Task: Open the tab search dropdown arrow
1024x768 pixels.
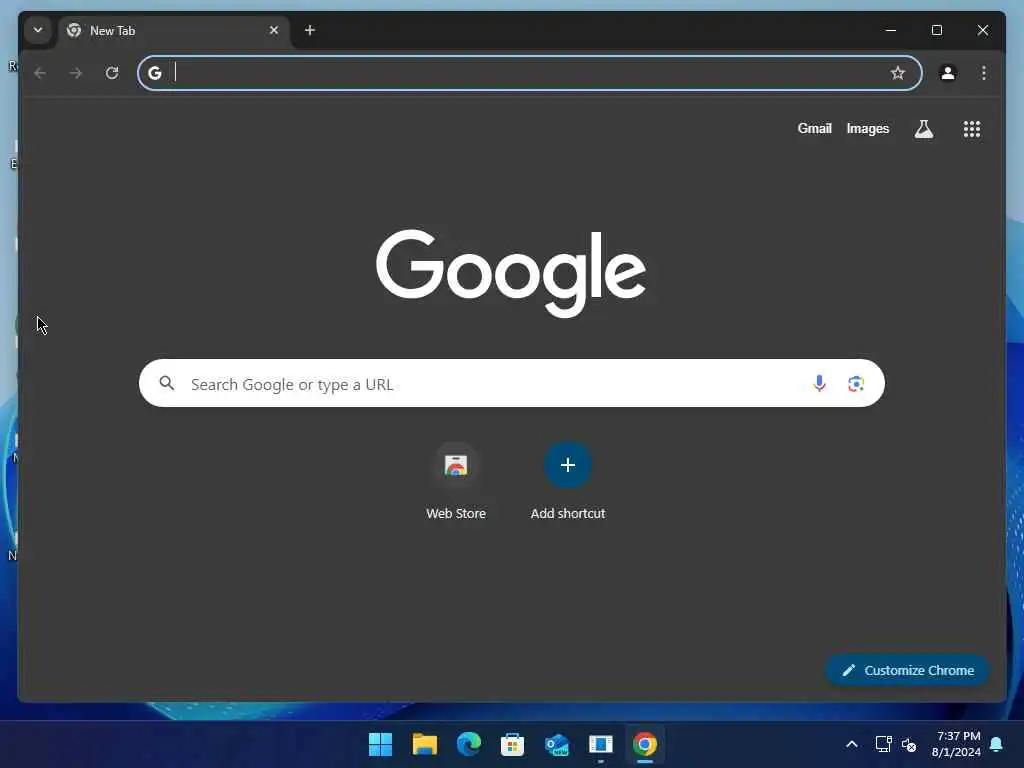Action: 38,30
